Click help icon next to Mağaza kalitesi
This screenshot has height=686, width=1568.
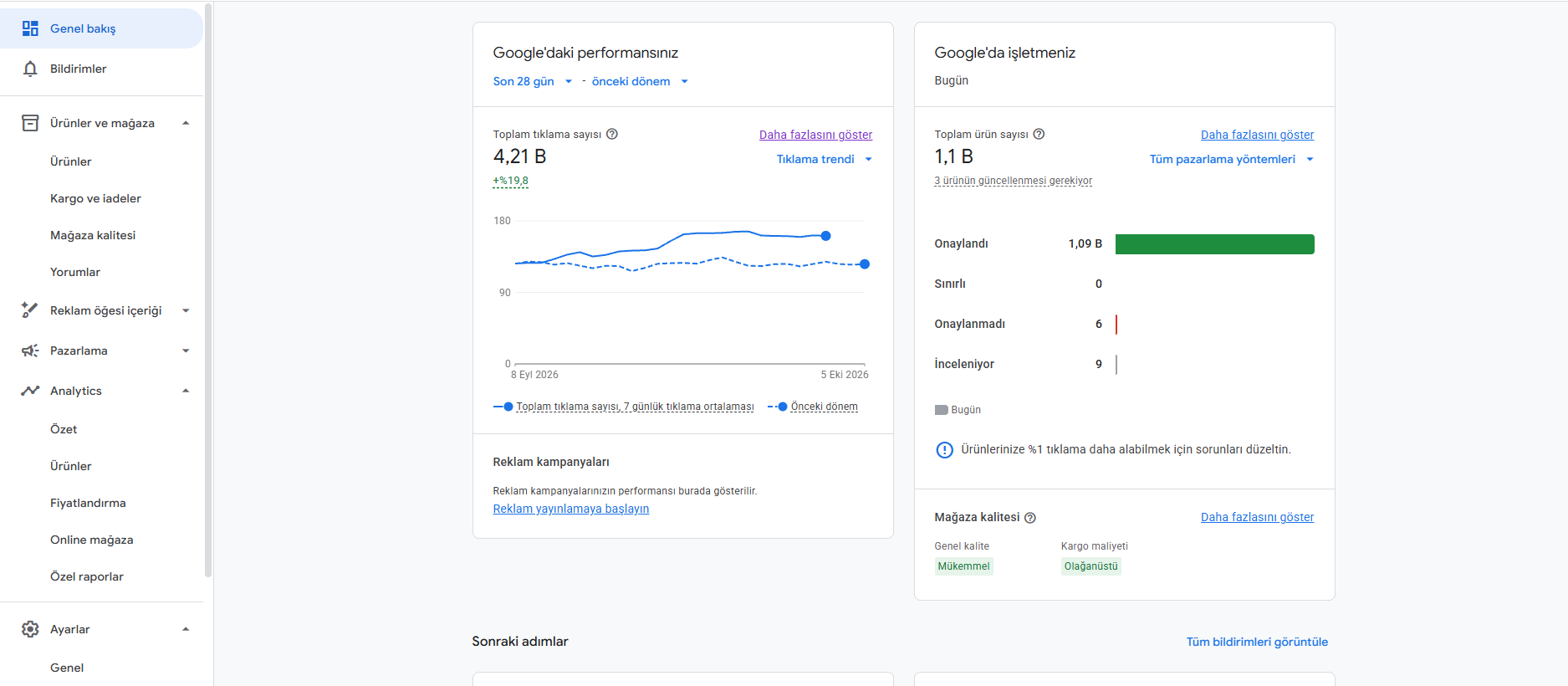(x=1030, y=518)
